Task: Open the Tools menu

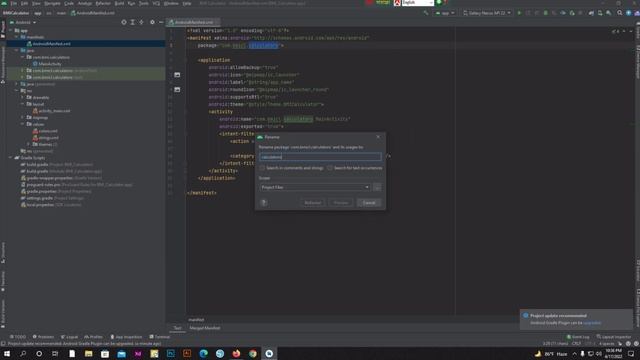Action: tap(144, 3)
